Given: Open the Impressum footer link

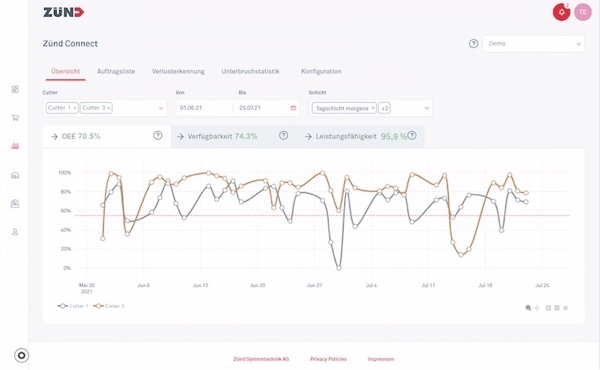Looking at the screenshot, I should coord(381,359).
